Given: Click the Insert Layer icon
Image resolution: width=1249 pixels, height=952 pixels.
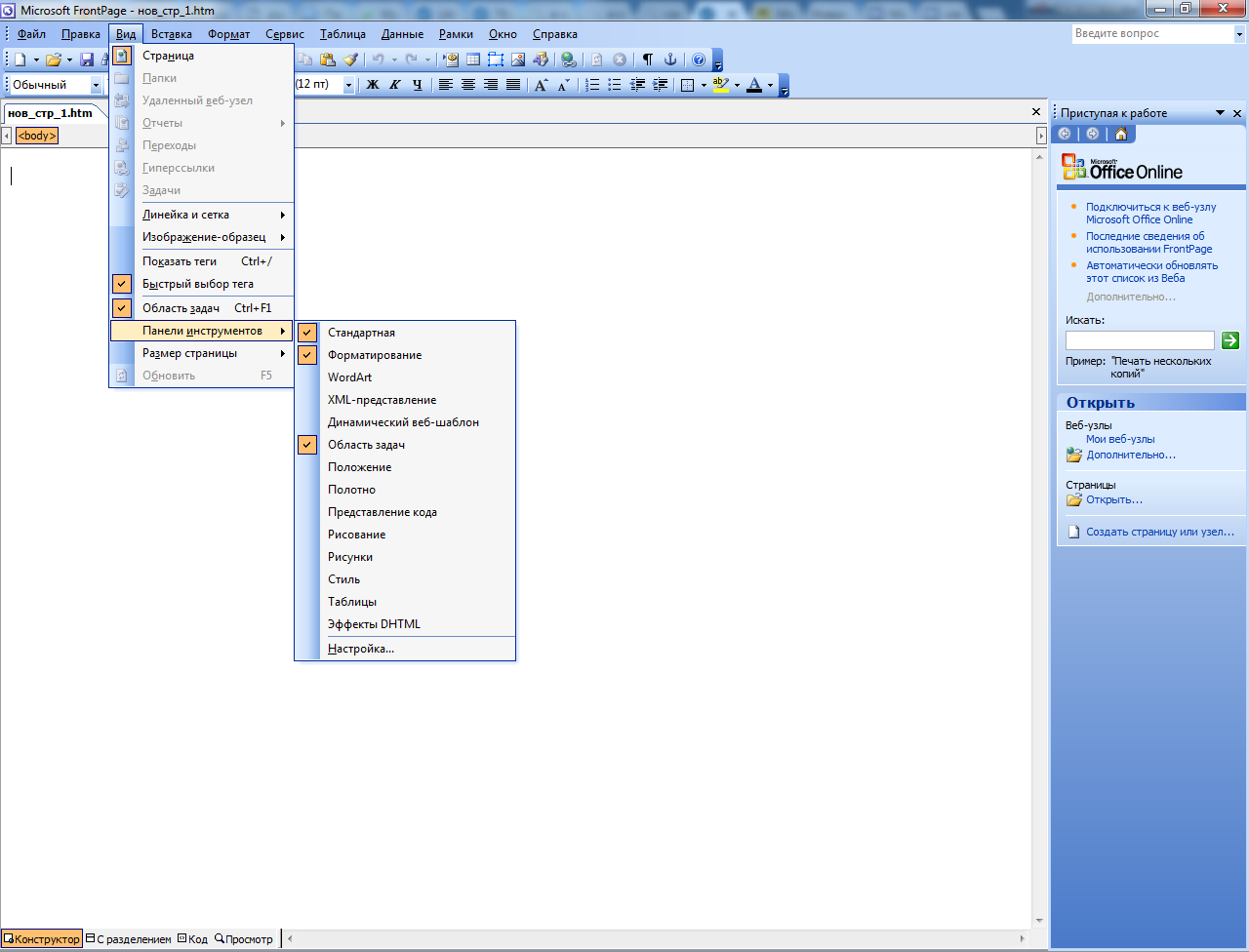Looking at the screenshot, I should coord(496,59).
